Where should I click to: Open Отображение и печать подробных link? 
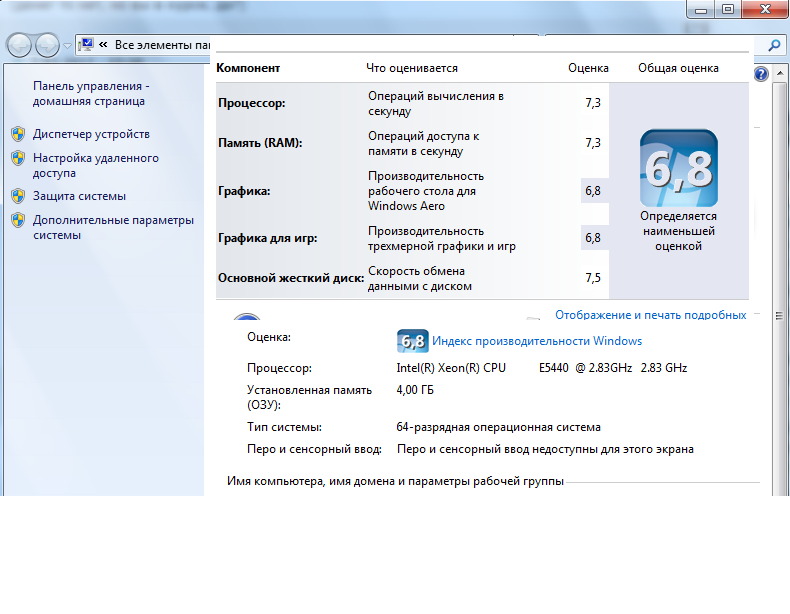(650, 315)
